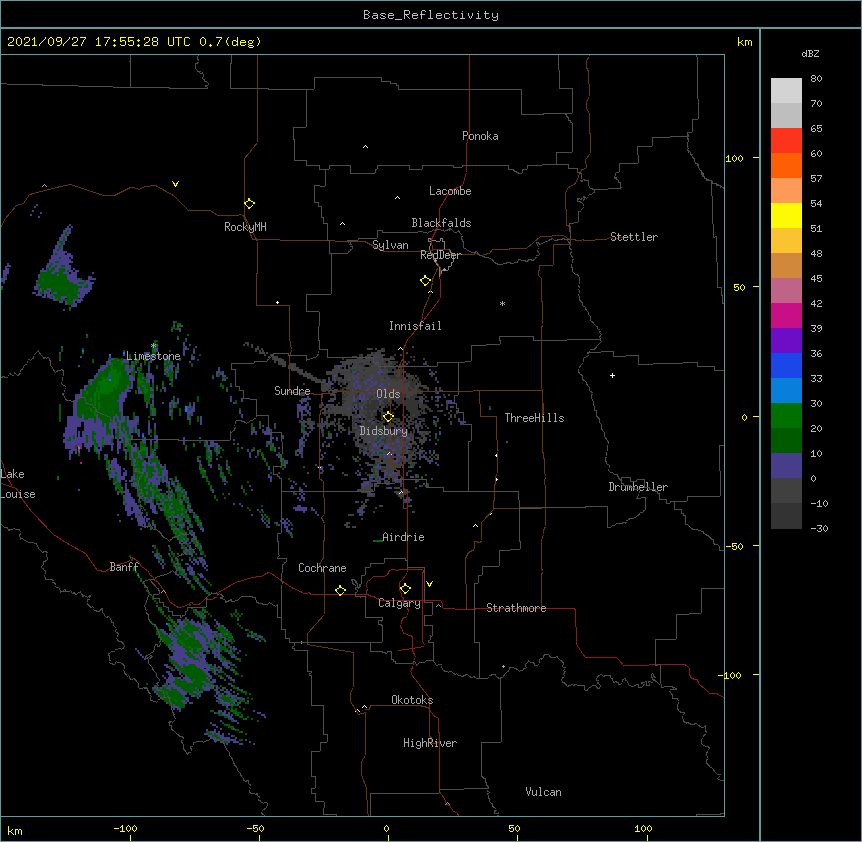The image size is (862, 842).
Task: Click the yellow diamond marker south of RedDeer
Action: point(425,281)
